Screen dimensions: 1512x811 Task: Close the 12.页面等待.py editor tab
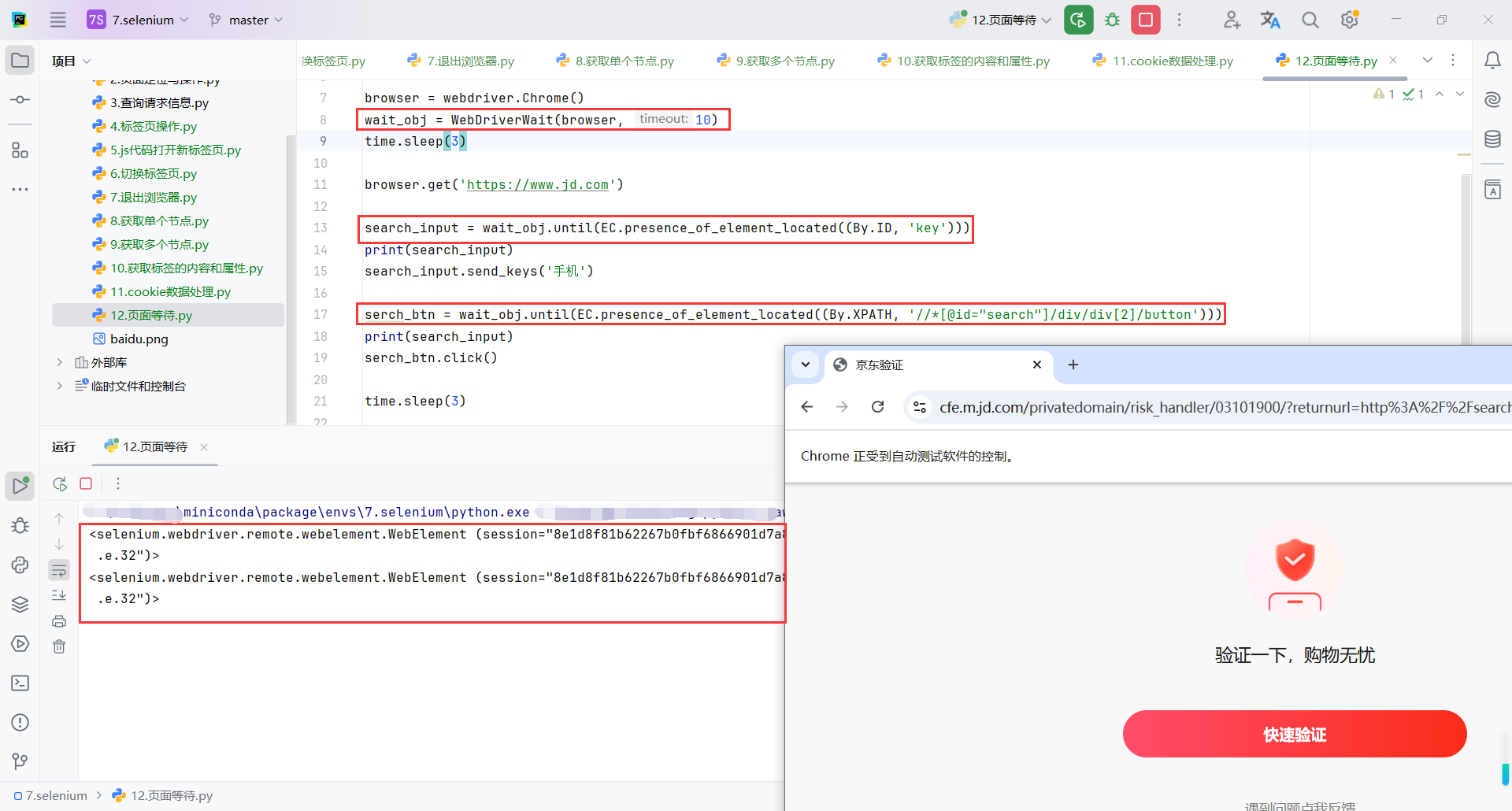(x=1392, y=60)
